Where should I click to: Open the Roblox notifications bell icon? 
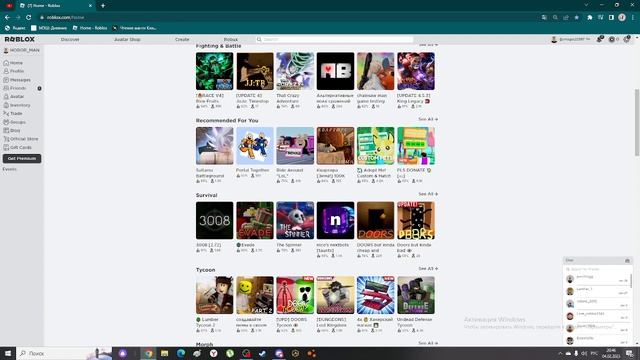click(600, 39)
